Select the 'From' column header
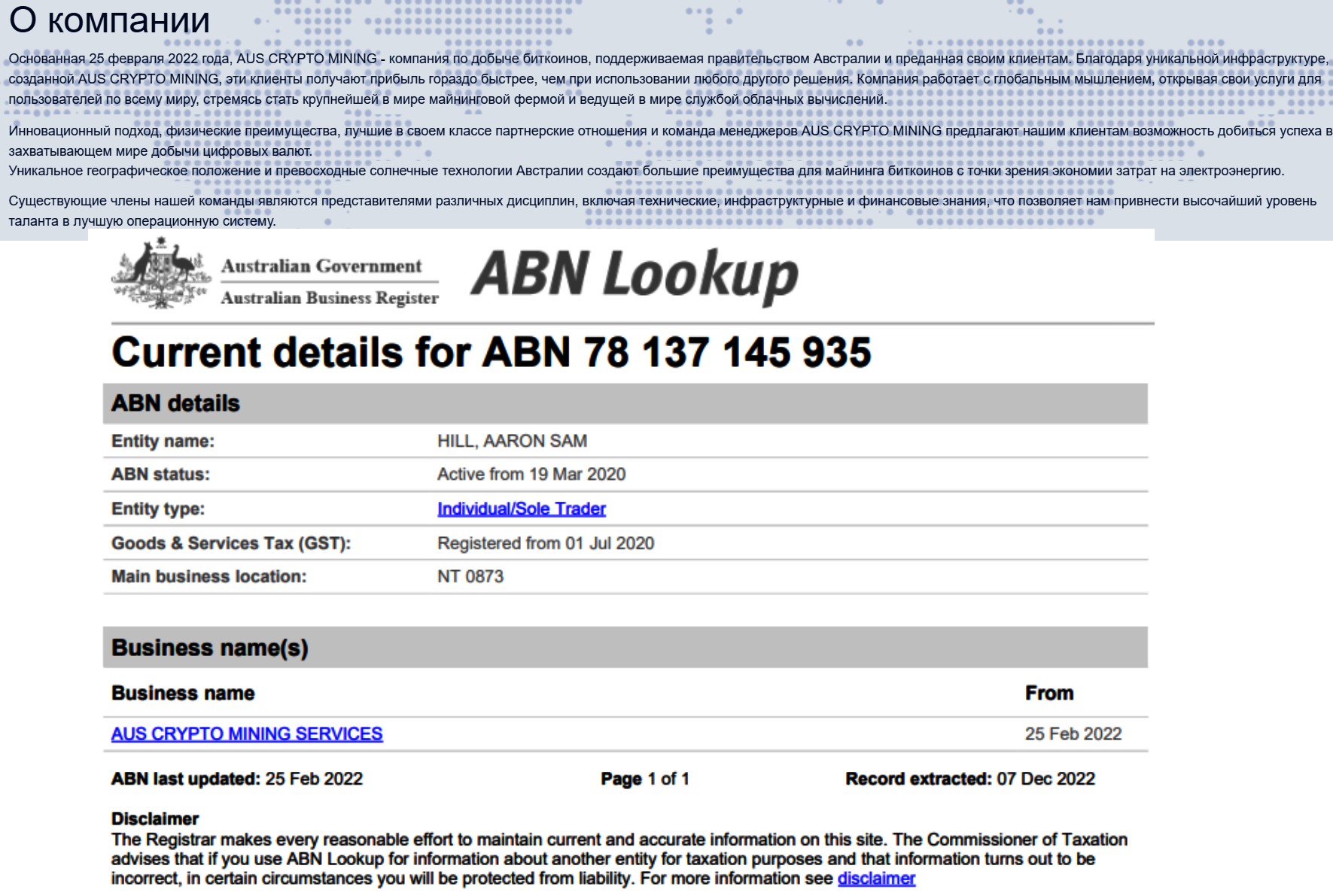The image size is (1333, 896). pyautogui.click(x=1049, y=693)
